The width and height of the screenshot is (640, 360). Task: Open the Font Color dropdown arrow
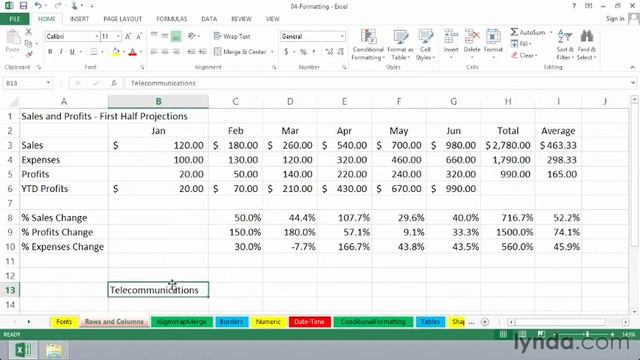[140, 51]
